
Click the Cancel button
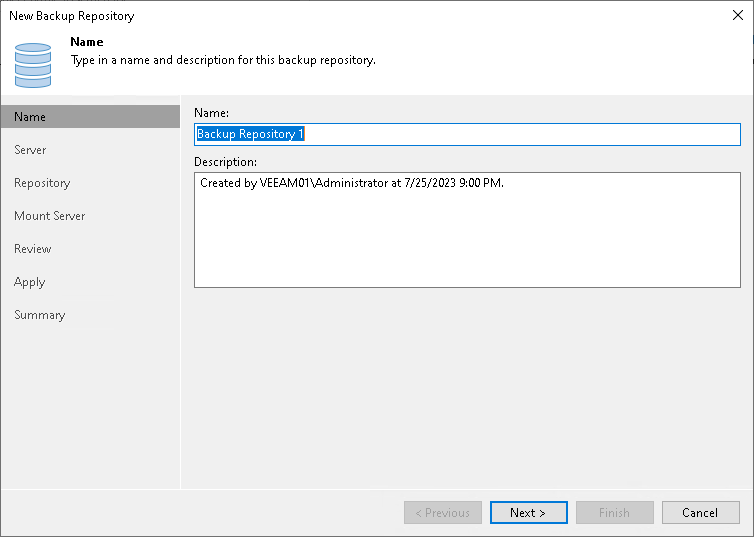pos(700,513)
